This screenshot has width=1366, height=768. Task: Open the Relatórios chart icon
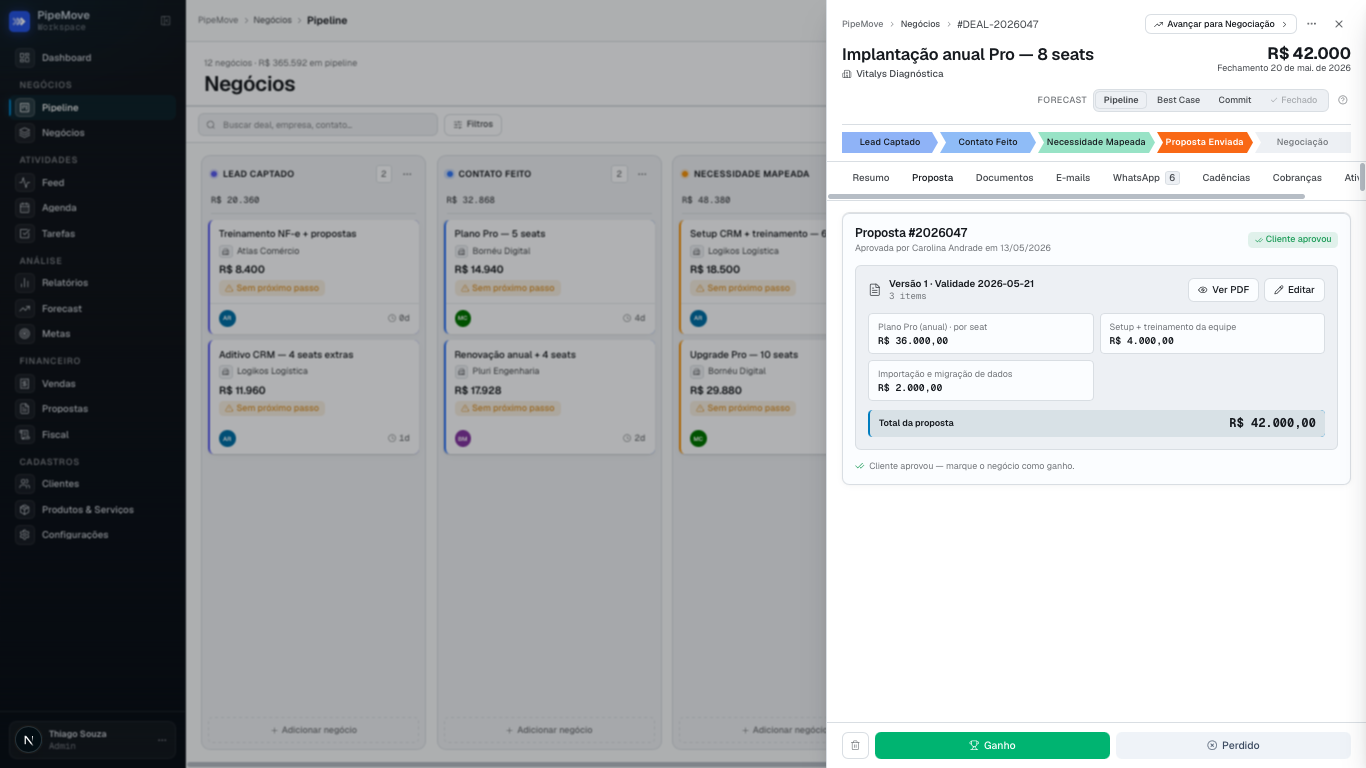(25, 283)
